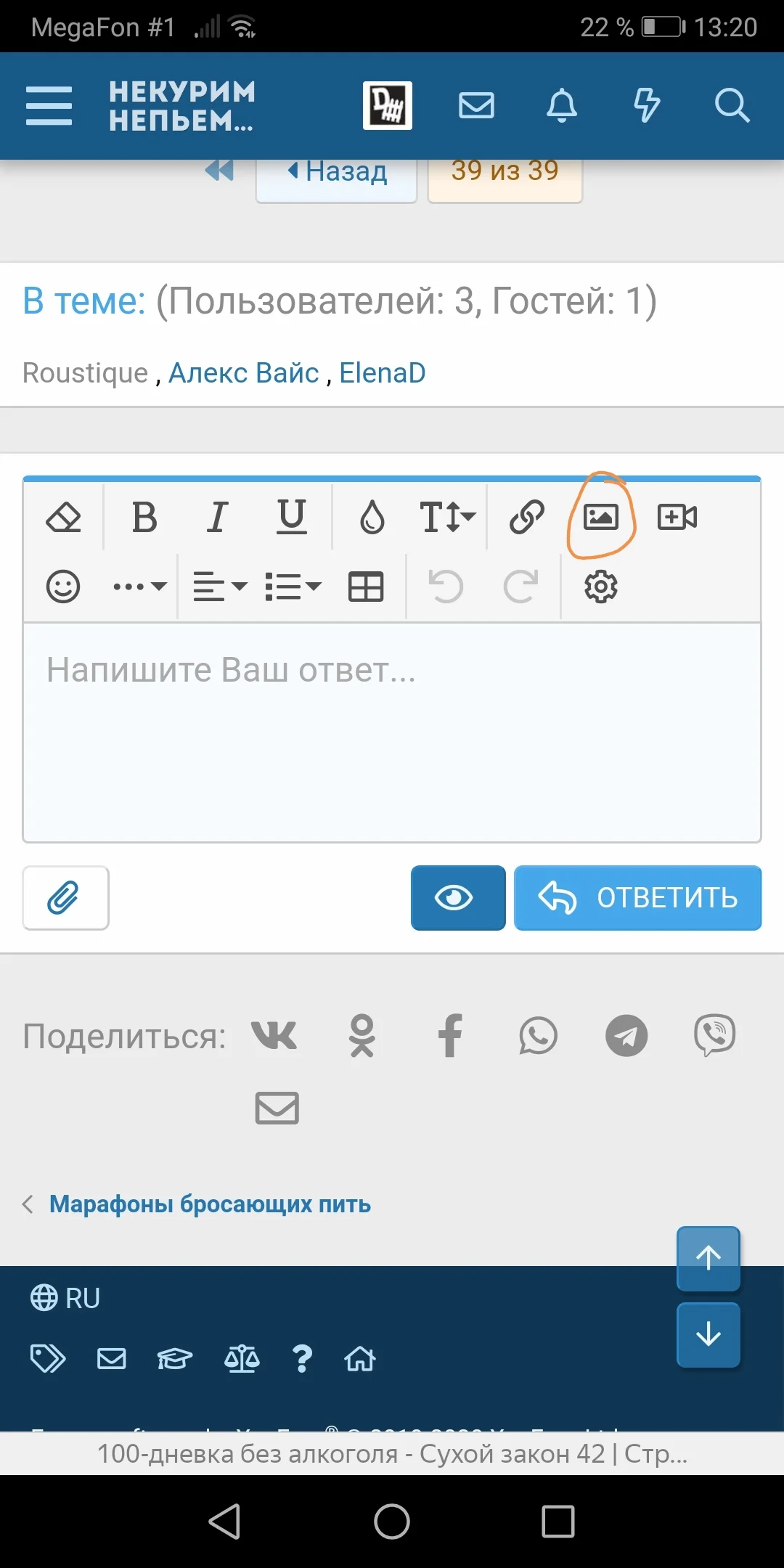Viewport: 784px width, 1568px height.
Task: Open Алекс Вайс profile
Action: (244, 372)
